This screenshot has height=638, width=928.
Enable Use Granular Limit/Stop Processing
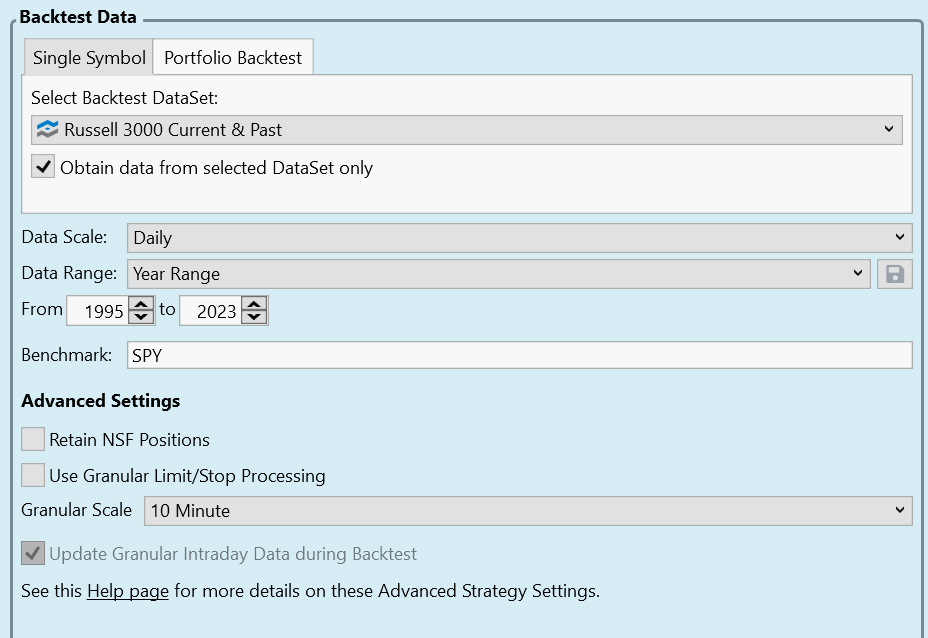click(33, 475)
